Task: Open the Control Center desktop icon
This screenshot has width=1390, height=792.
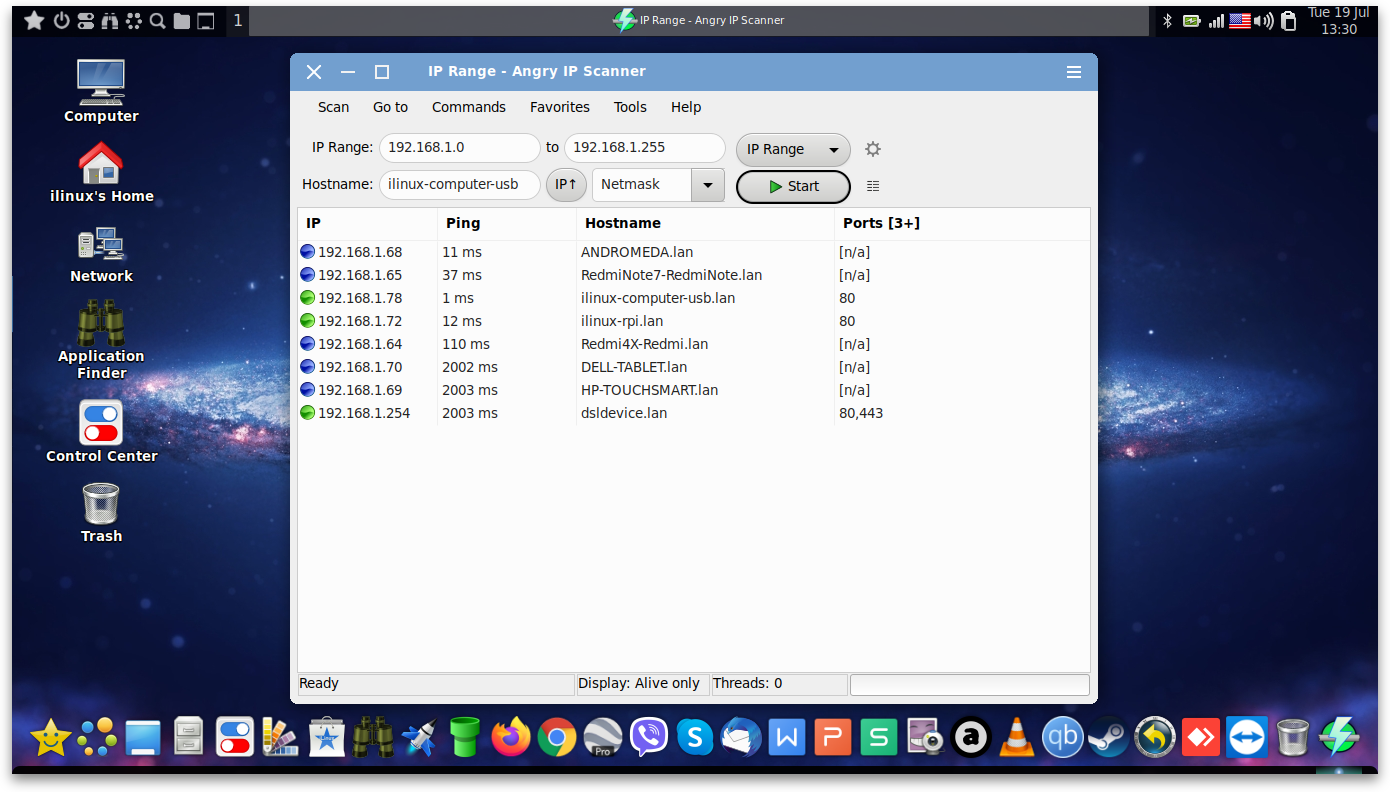Action: 101,432
